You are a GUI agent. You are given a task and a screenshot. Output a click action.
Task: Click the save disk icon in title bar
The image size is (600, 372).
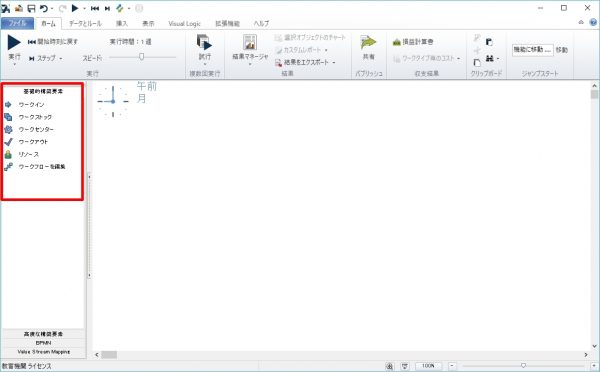(31, 8)
